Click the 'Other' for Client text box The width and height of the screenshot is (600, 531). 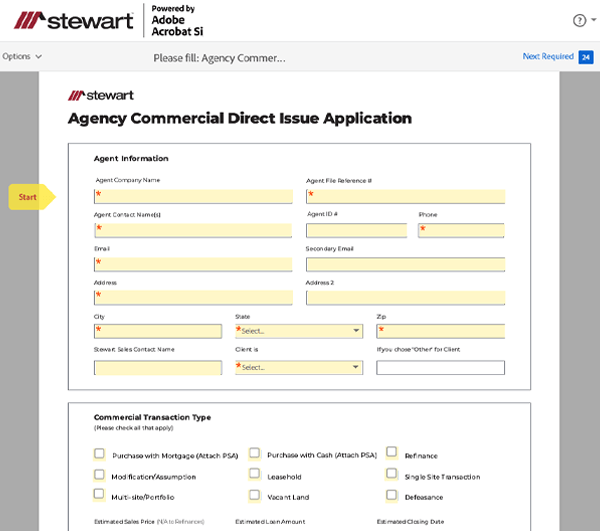point(440,368)
